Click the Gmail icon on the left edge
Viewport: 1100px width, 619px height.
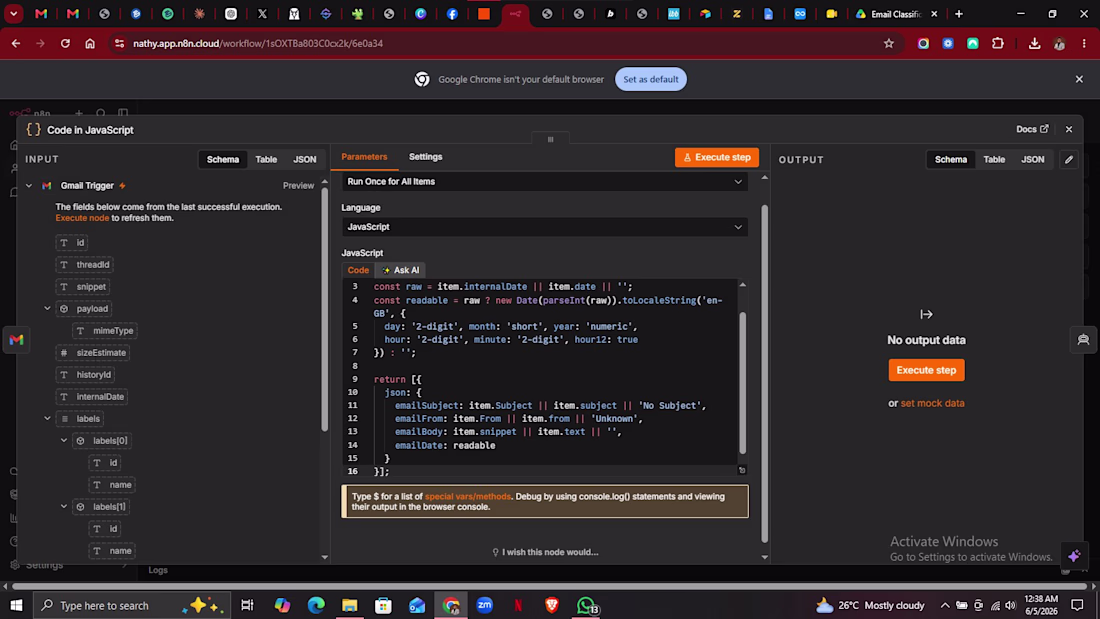[16, 340]
